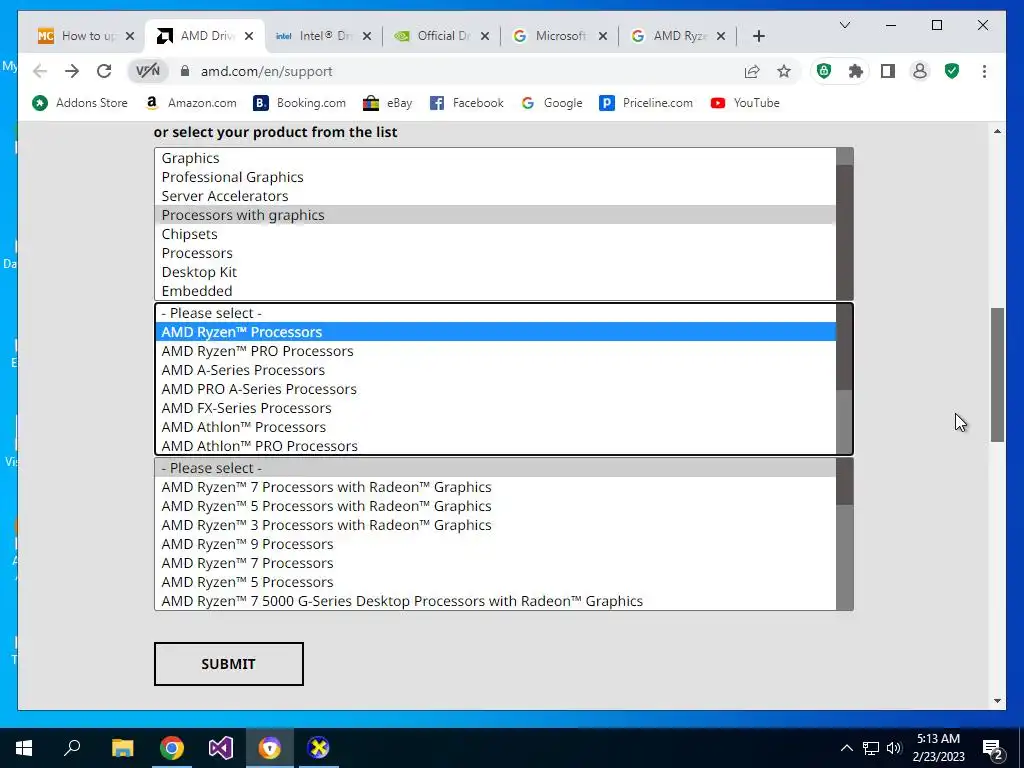This screenshot has height=768, width=1024.
Task: Open the Facebook bookmark
Action: pyautogui.click(x=467, y=103)
